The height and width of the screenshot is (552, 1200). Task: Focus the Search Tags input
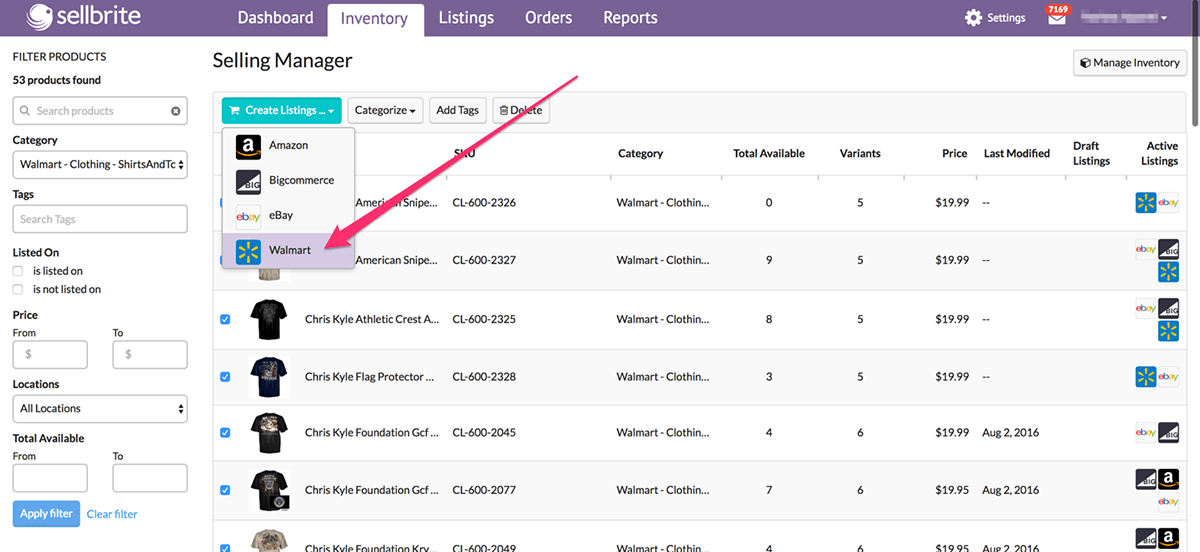pos(100,219)
